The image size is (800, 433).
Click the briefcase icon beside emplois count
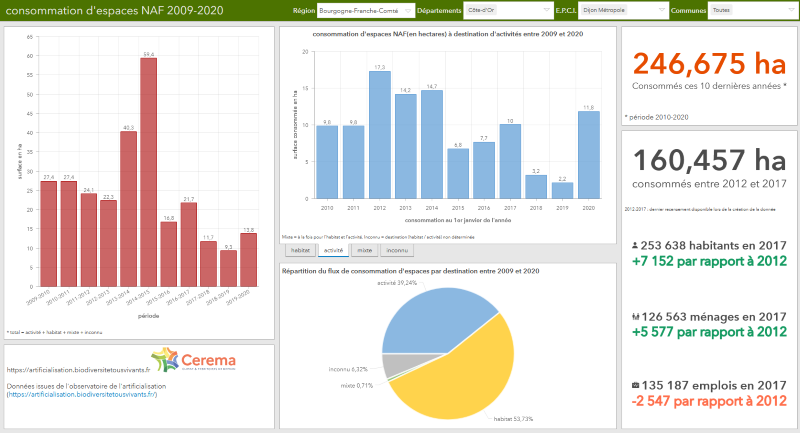pos(637,384)
